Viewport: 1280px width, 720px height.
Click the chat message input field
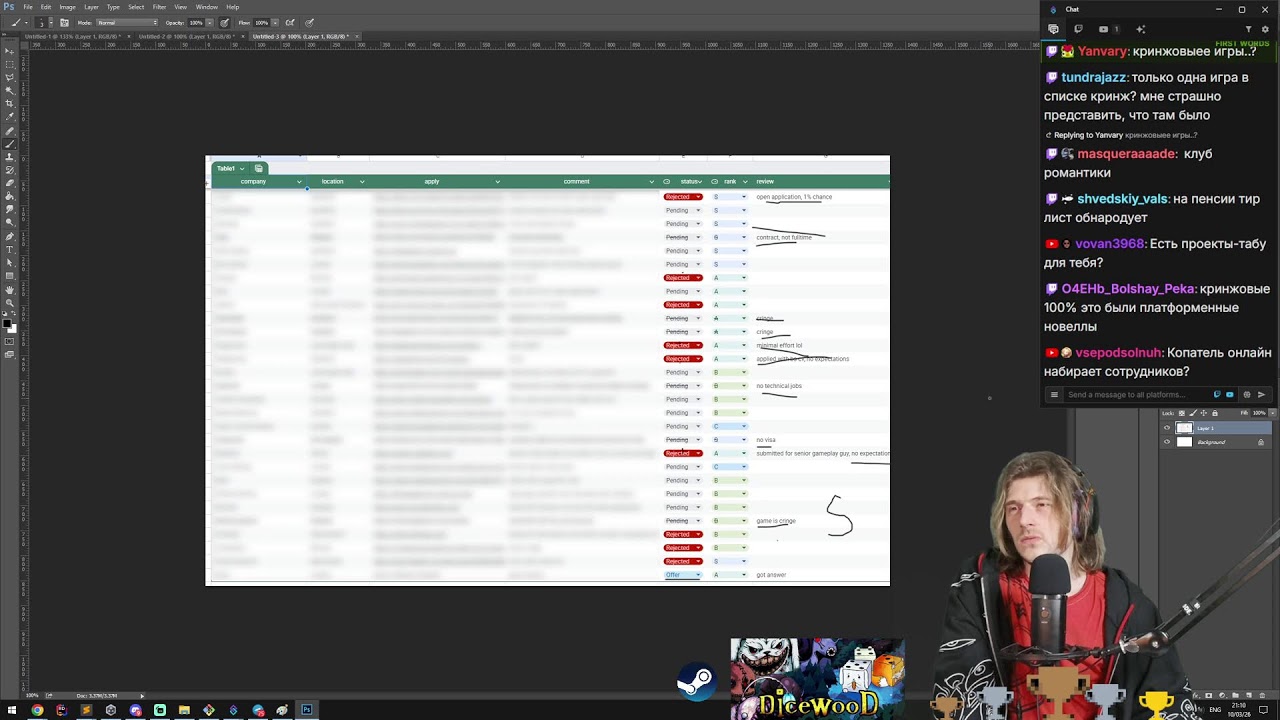pyautogui.click(x=1135, y=394)
